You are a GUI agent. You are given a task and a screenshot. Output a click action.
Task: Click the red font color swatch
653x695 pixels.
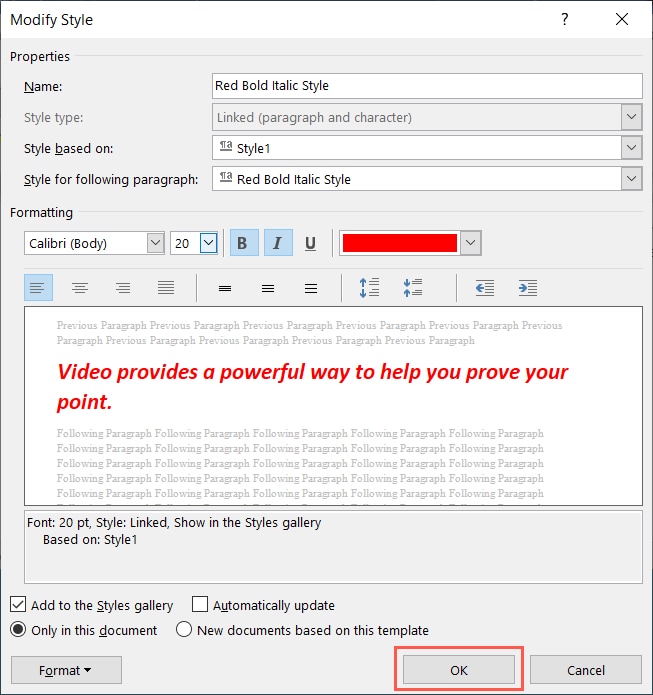400,243
